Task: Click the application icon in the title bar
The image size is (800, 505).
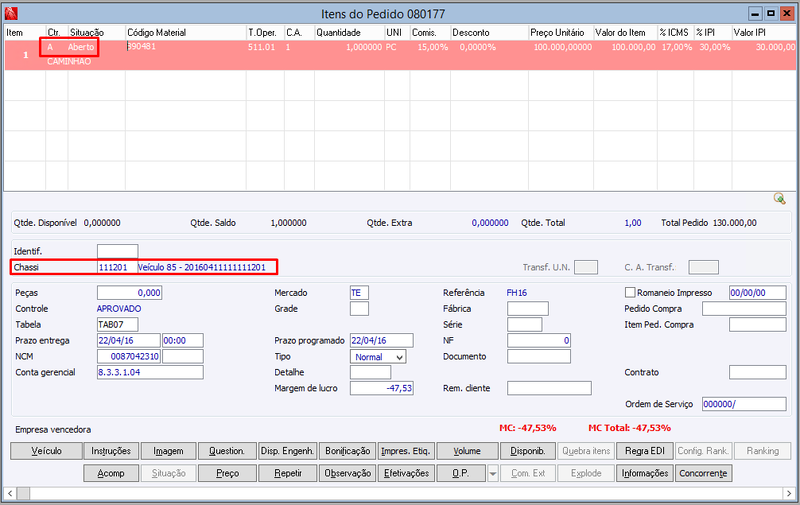Action: click(11, 13)
